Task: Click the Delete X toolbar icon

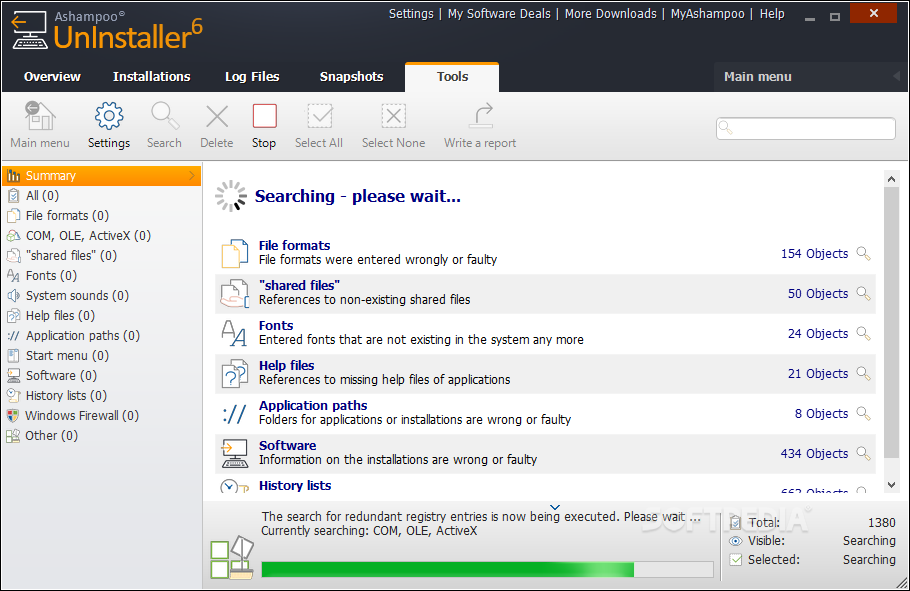Action: point(217,117)
